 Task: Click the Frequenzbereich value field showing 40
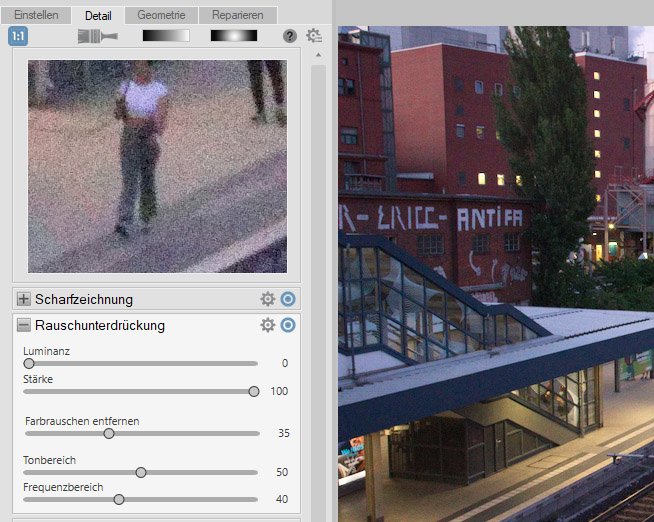coord(281,499)
